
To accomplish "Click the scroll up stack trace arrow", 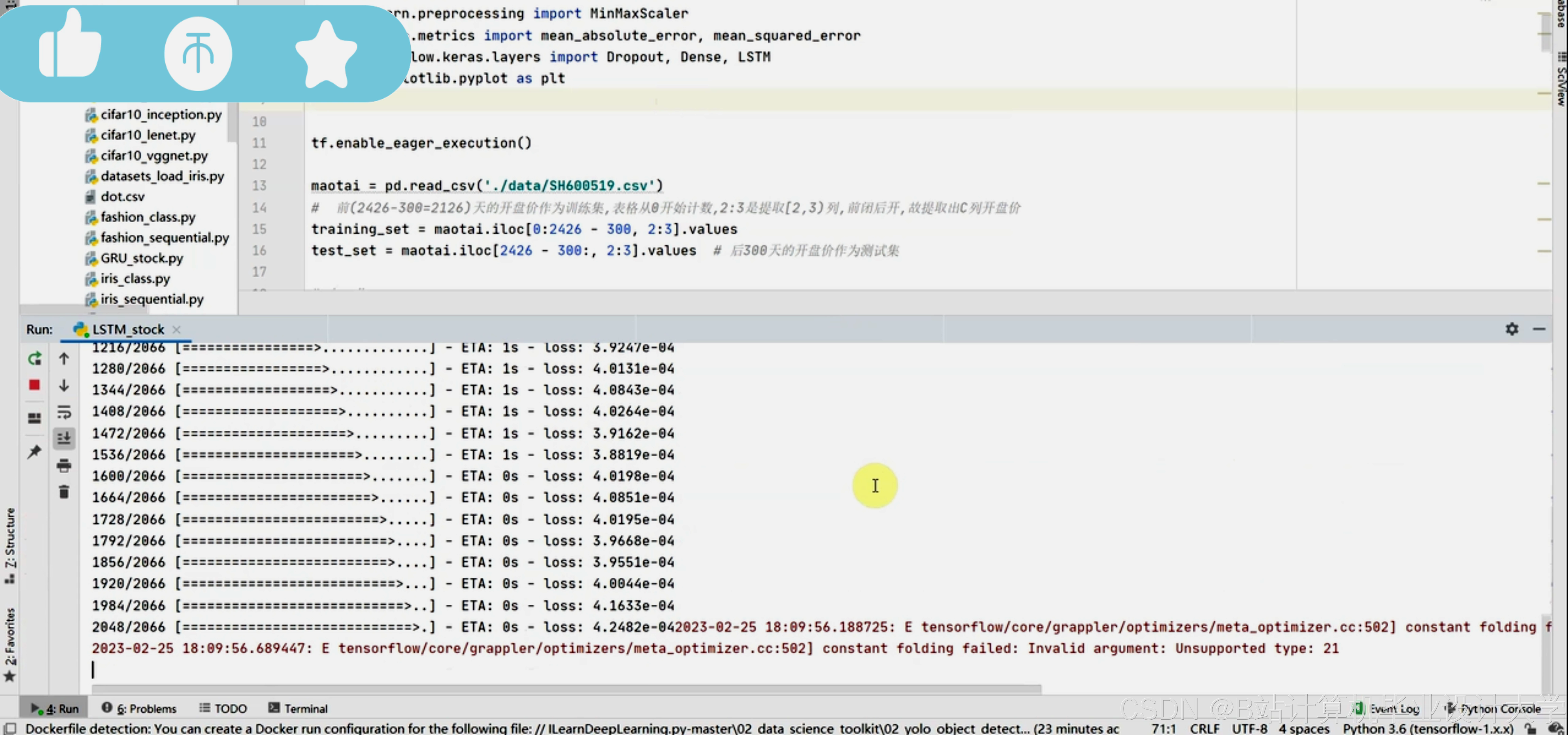I will 64,359.
